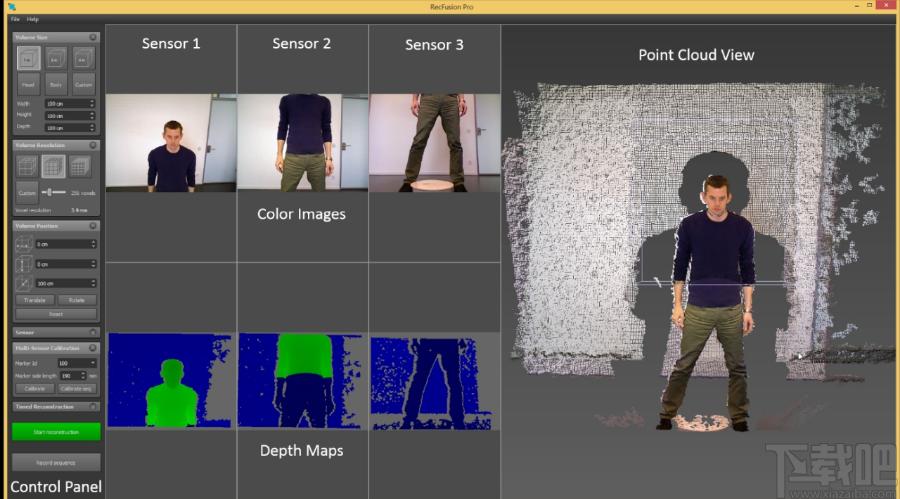Open the File menu

[x=15, y=19]
